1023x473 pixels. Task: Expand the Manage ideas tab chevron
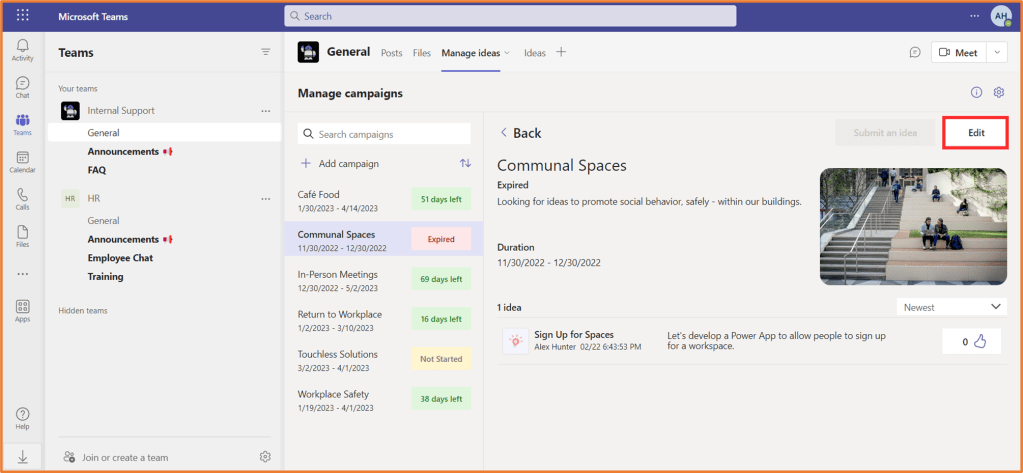(x=507, y=53)
